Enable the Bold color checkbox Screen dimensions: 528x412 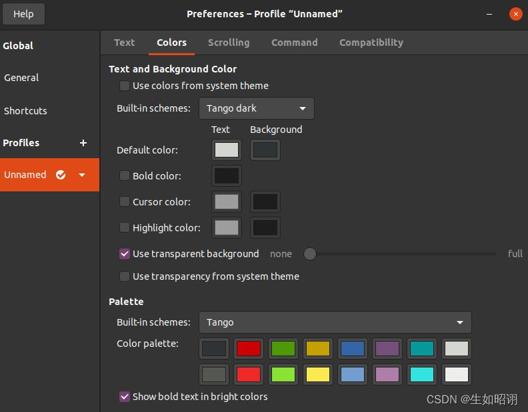pyautogui.click(x=124, y=175)
